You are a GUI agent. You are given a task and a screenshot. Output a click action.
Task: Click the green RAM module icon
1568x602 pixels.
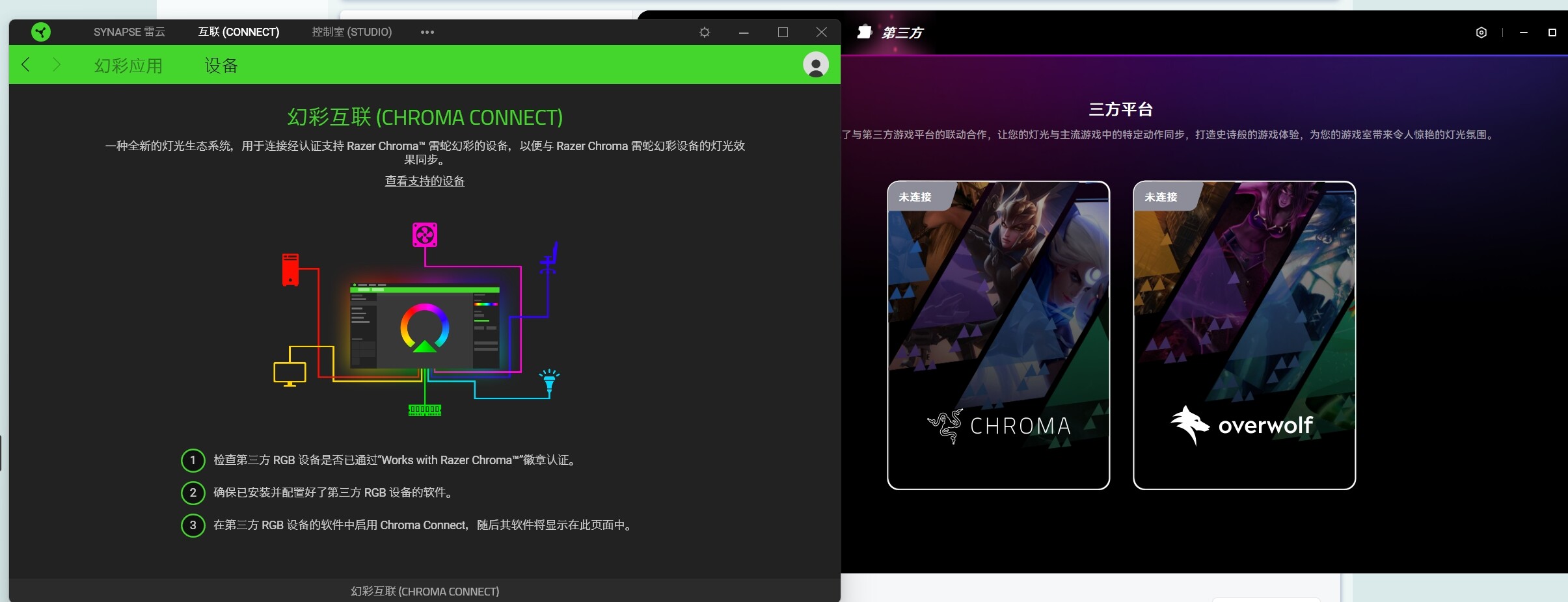click(x=425, y=410)
